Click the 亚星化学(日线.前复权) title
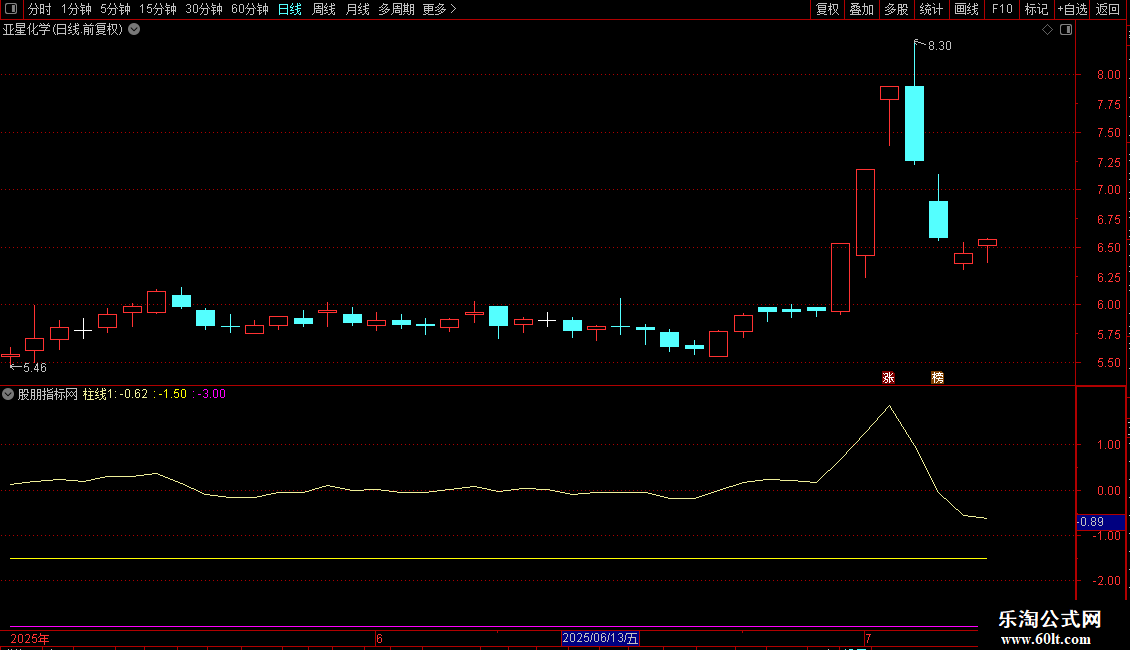Screen dimensions: 1130x650 click(63, 30)
